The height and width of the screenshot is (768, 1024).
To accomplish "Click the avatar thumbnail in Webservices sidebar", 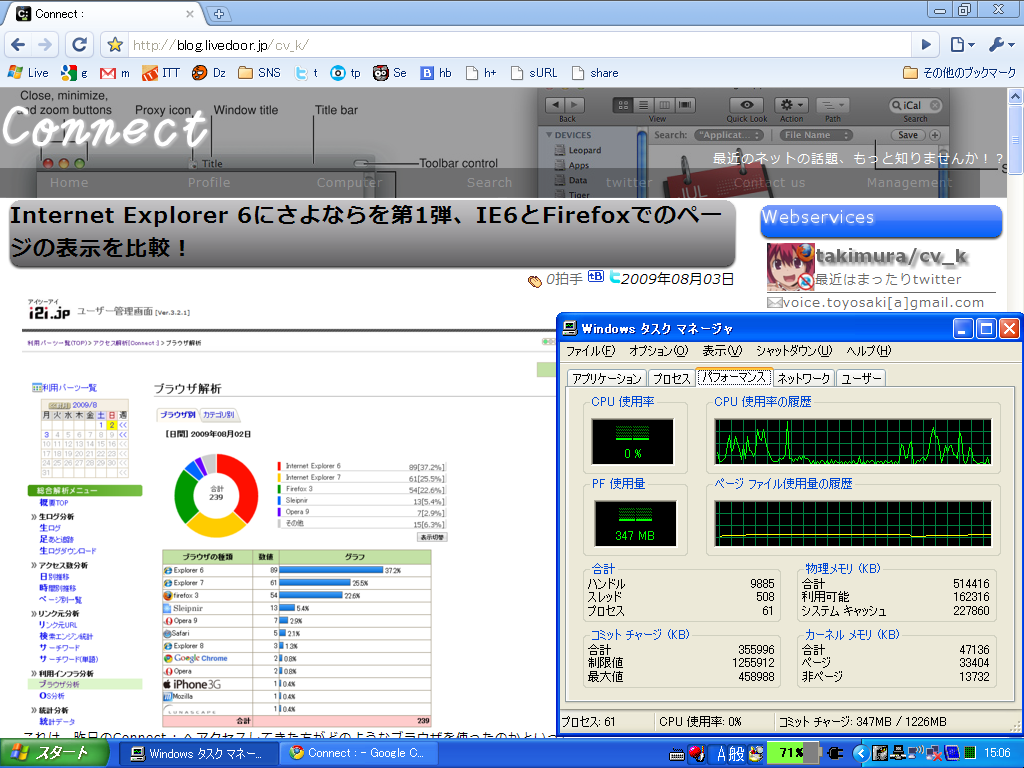I will click(x=790, y=266).
